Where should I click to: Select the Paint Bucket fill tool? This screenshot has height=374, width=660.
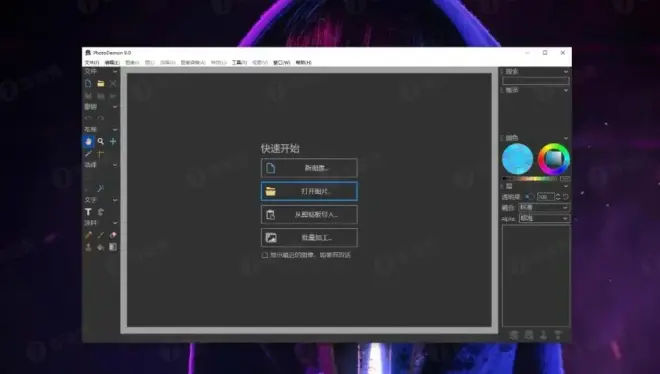click(x=100, y=247)
